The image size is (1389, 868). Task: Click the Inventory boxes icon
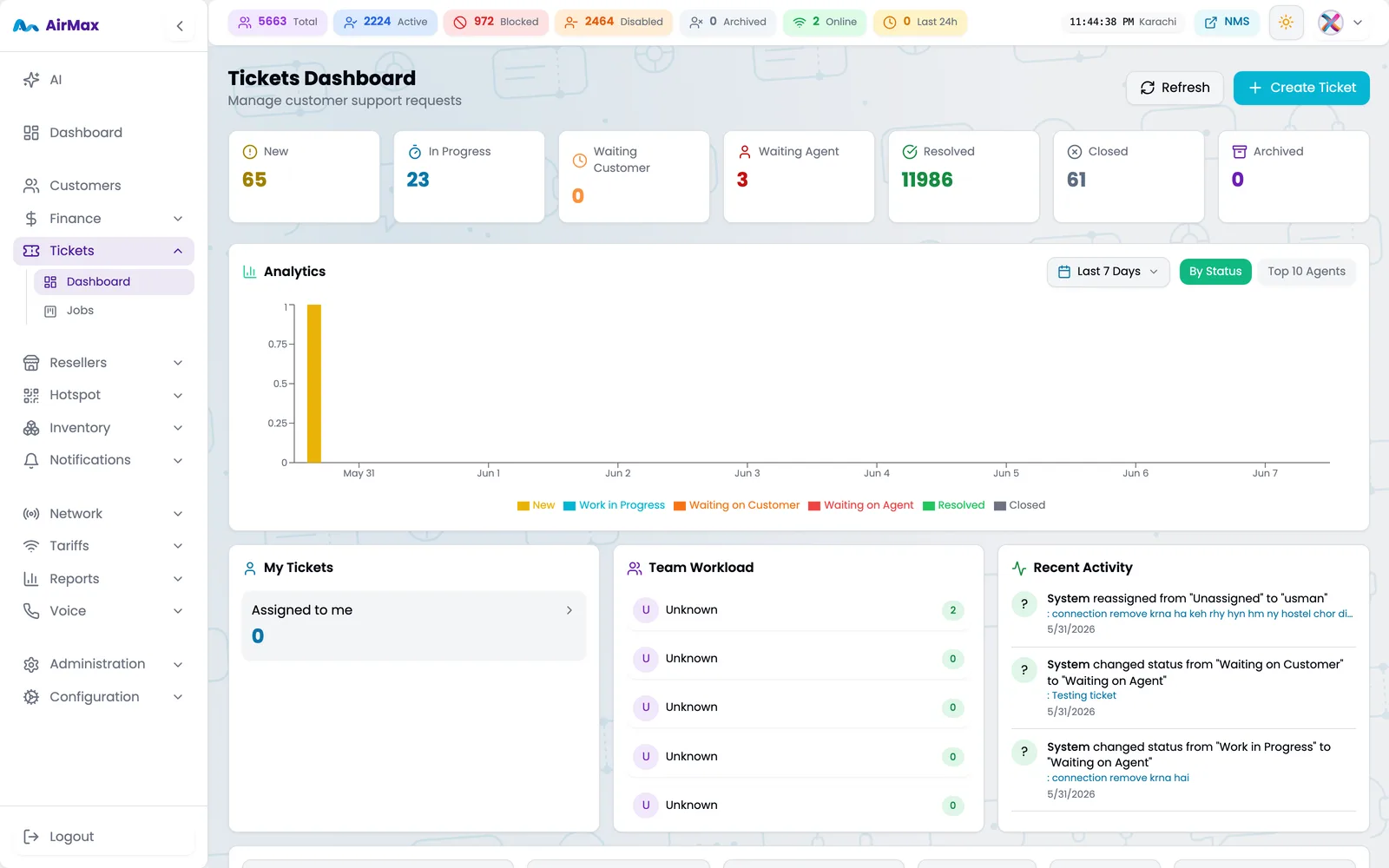click(31, 428)
